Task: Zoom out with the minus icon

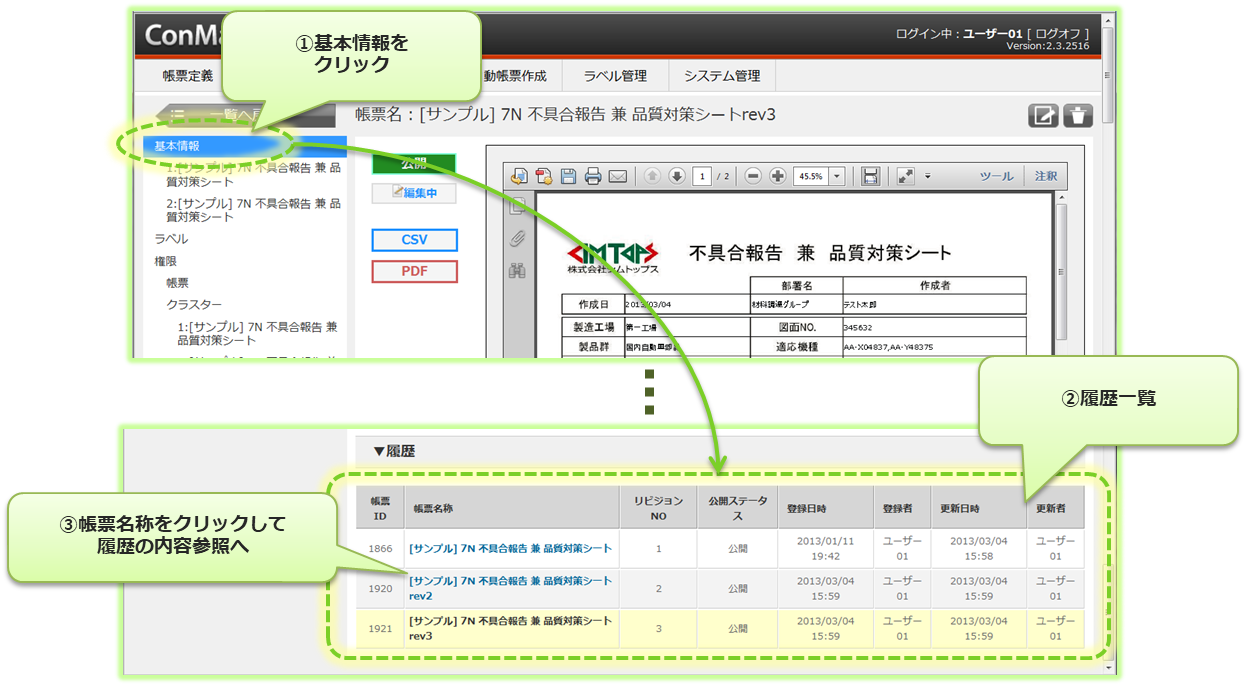Action: pyautogui.click(x=753, y=176)
